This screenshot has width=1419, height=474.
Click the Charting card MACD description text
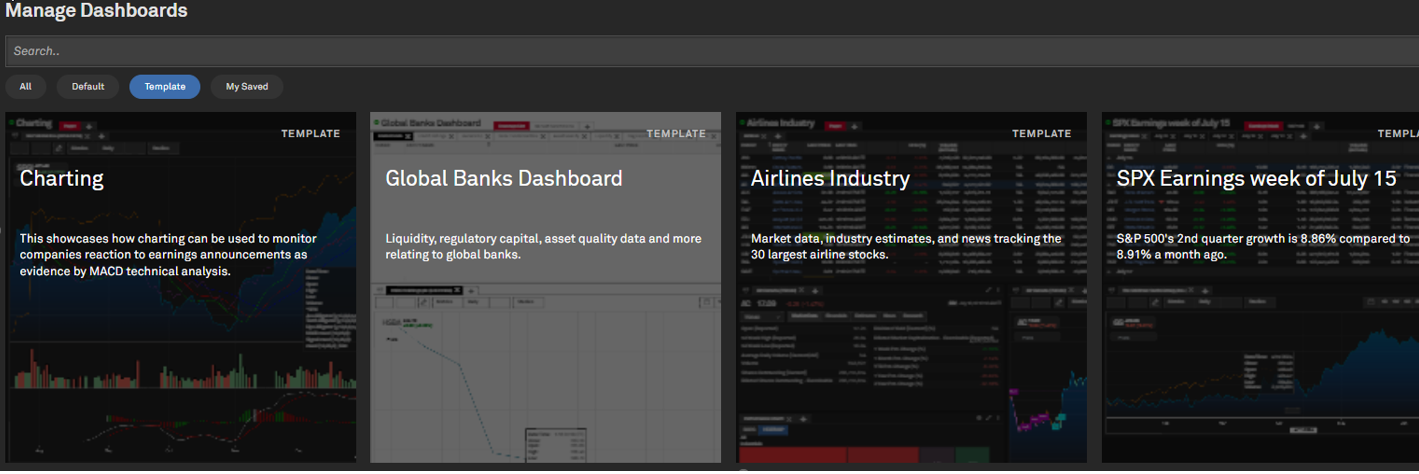point(169,255)
